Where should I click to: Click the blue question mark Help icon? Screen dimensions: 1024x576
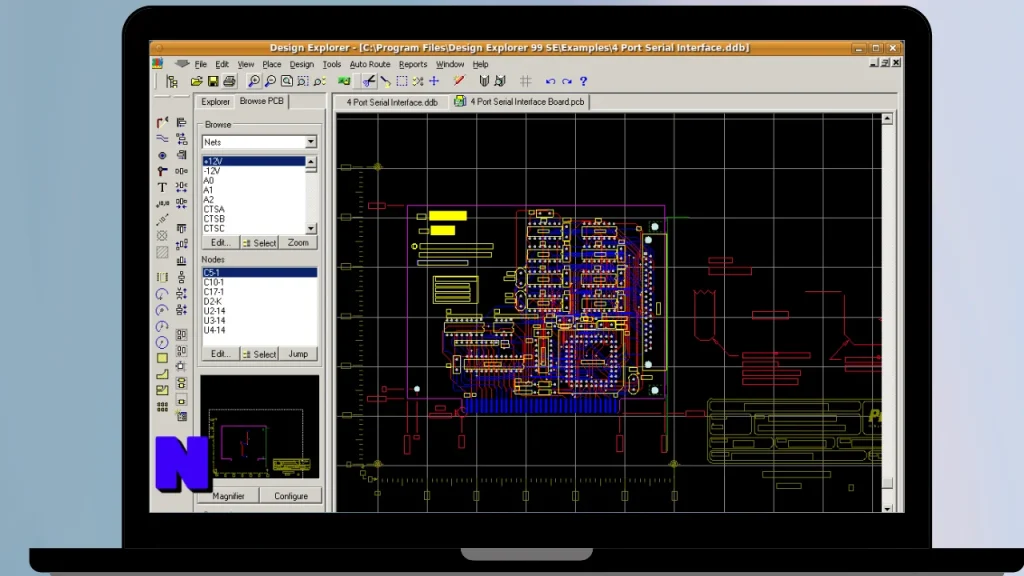pos(583,82)
